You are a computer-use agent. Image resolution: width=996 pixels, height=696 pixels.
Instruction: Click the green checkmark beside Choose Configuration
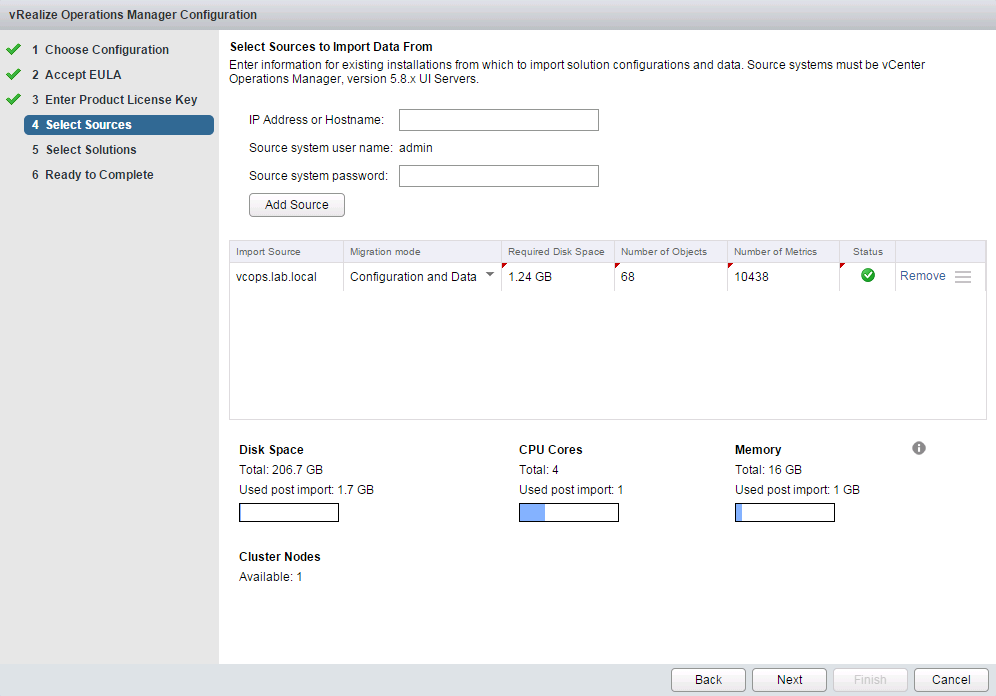13,49
